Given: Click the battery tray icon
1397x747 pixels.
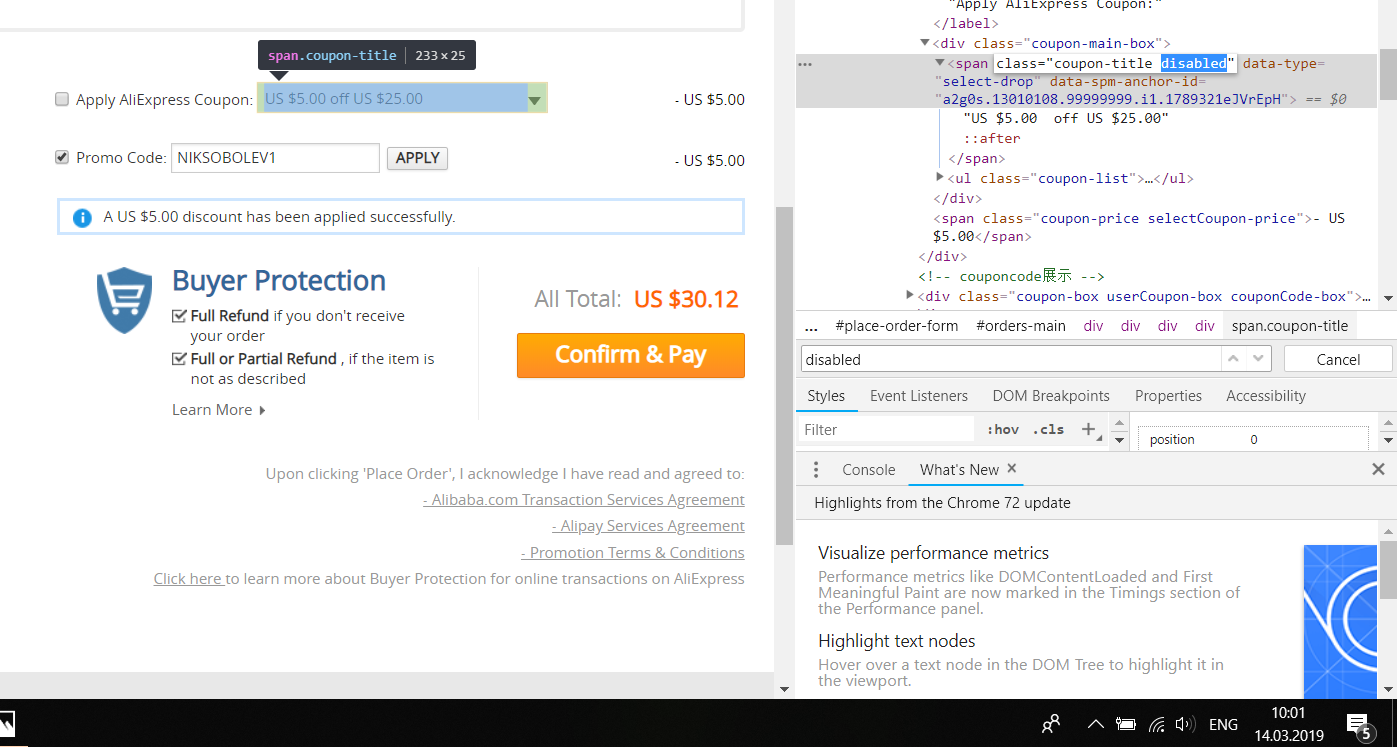Looking at the screenshot, I should coord(1126,724).
